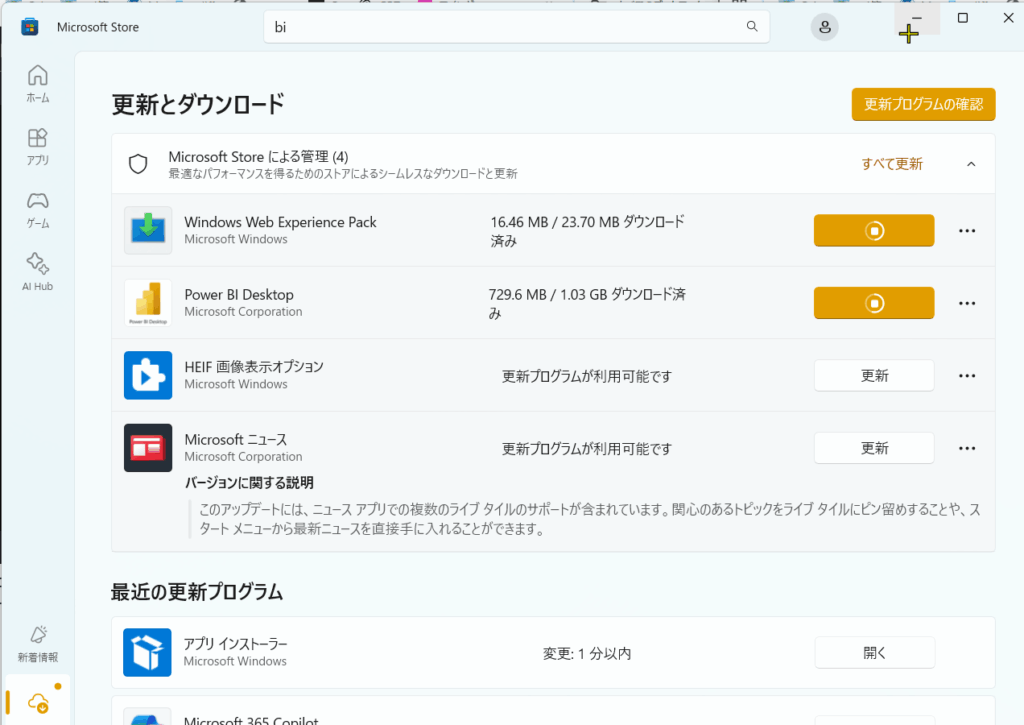Click the search magnifier icon
1024x725 pixels.
(x=752, y=26)
